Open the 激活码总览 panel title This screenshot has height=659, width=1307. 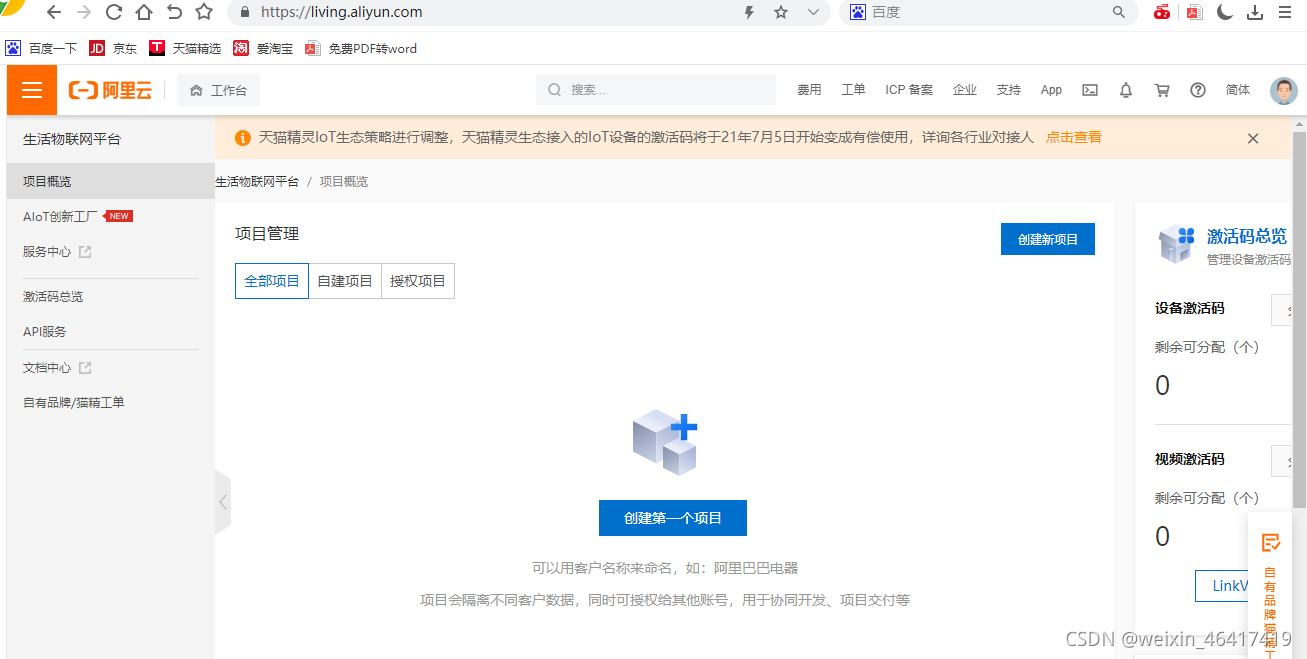coord(1247,236)
